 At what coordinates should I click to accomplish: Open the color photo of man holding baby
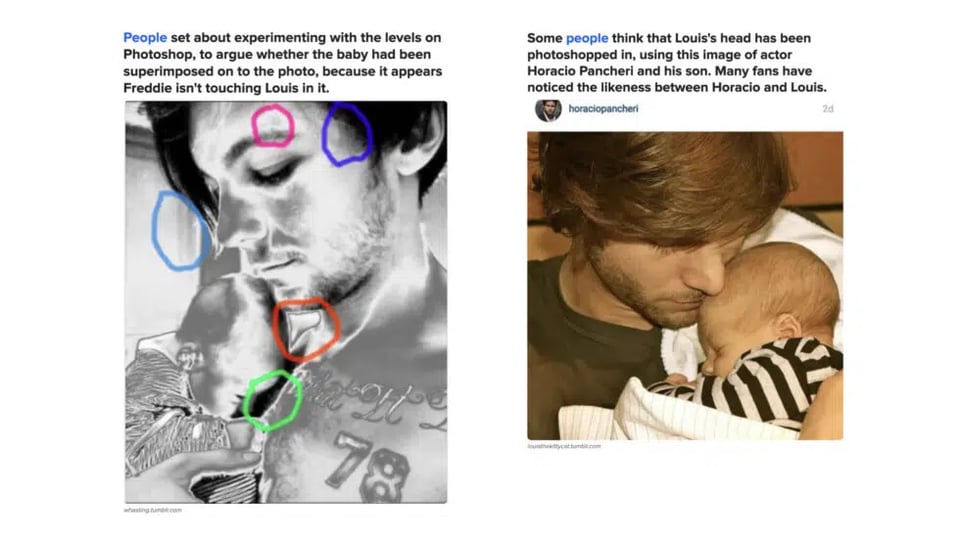(685, 285)
